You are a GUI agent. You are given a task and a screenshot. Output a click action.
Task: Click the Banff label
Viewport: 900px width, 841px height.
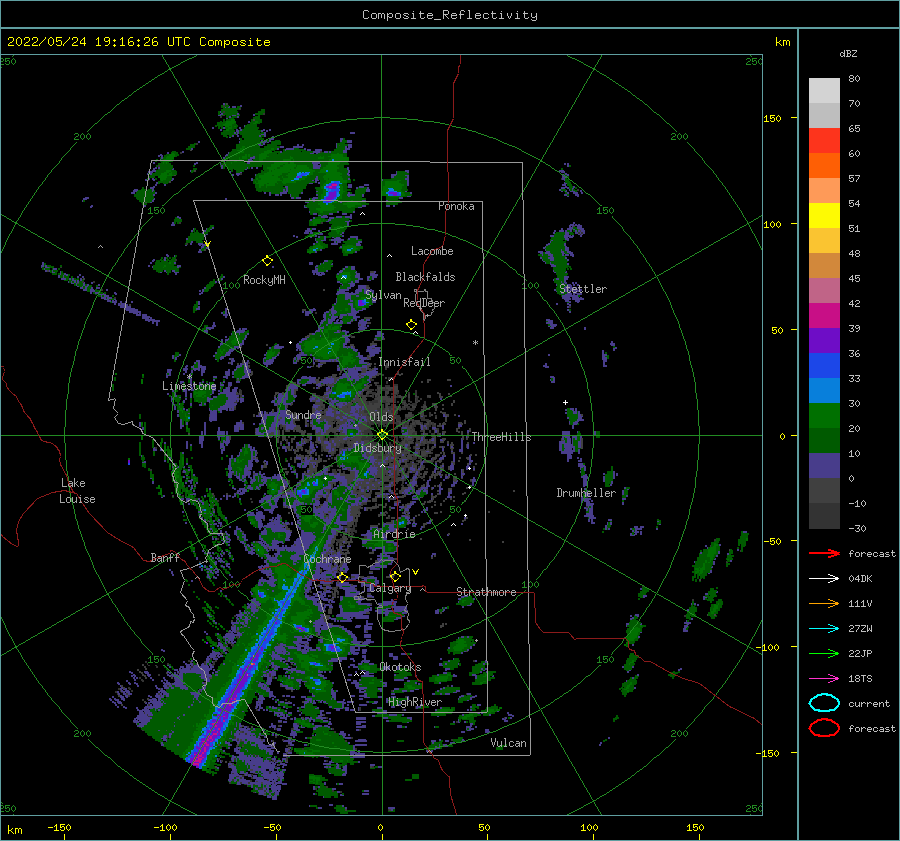(165, 557)
